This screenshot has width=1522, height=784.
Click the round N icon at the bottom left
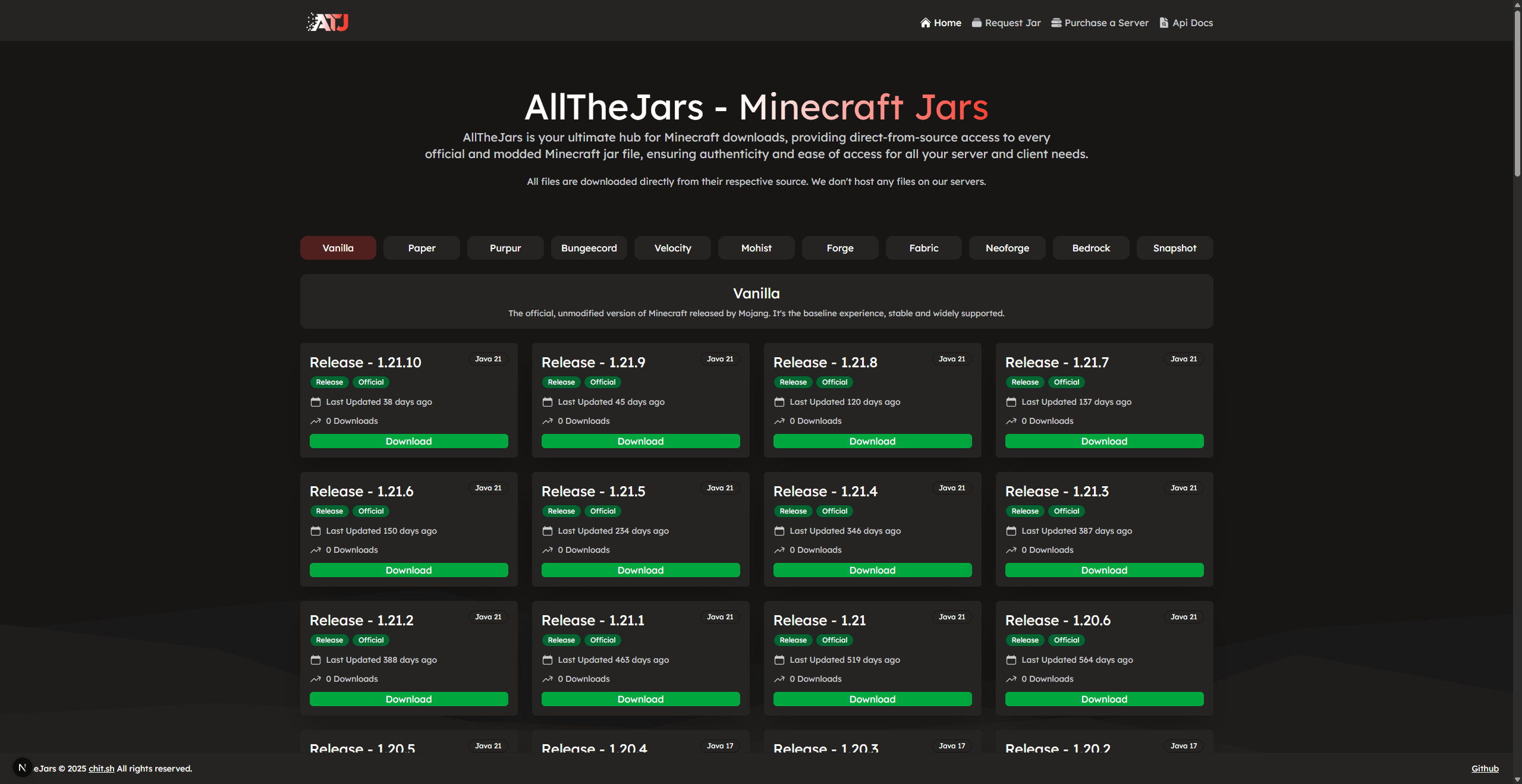tap(22, 767)
